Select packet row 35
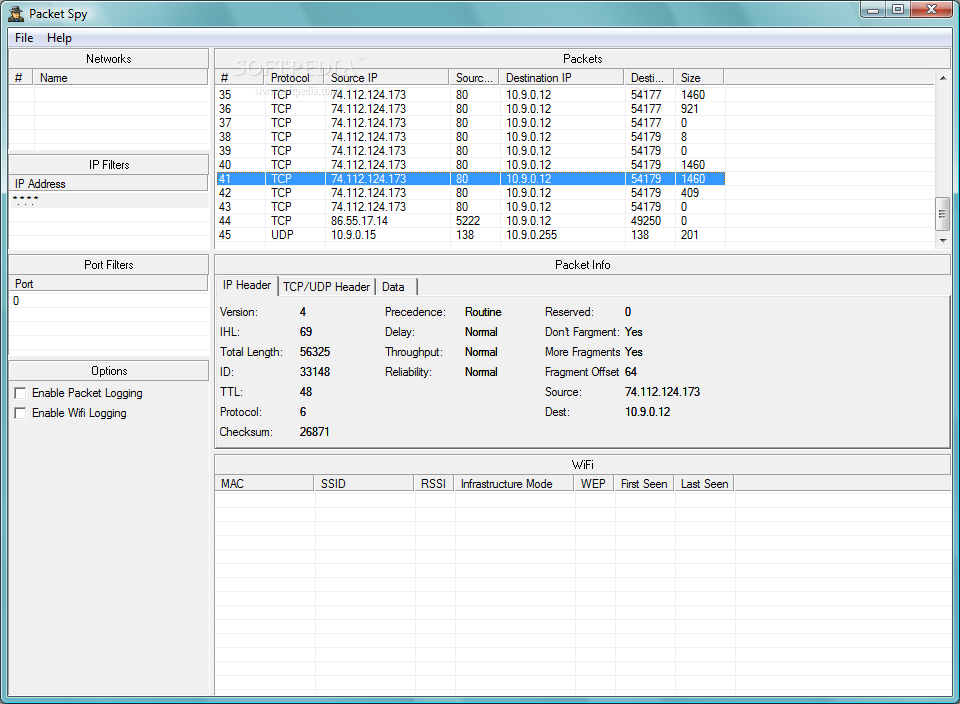 click(470, 95)
